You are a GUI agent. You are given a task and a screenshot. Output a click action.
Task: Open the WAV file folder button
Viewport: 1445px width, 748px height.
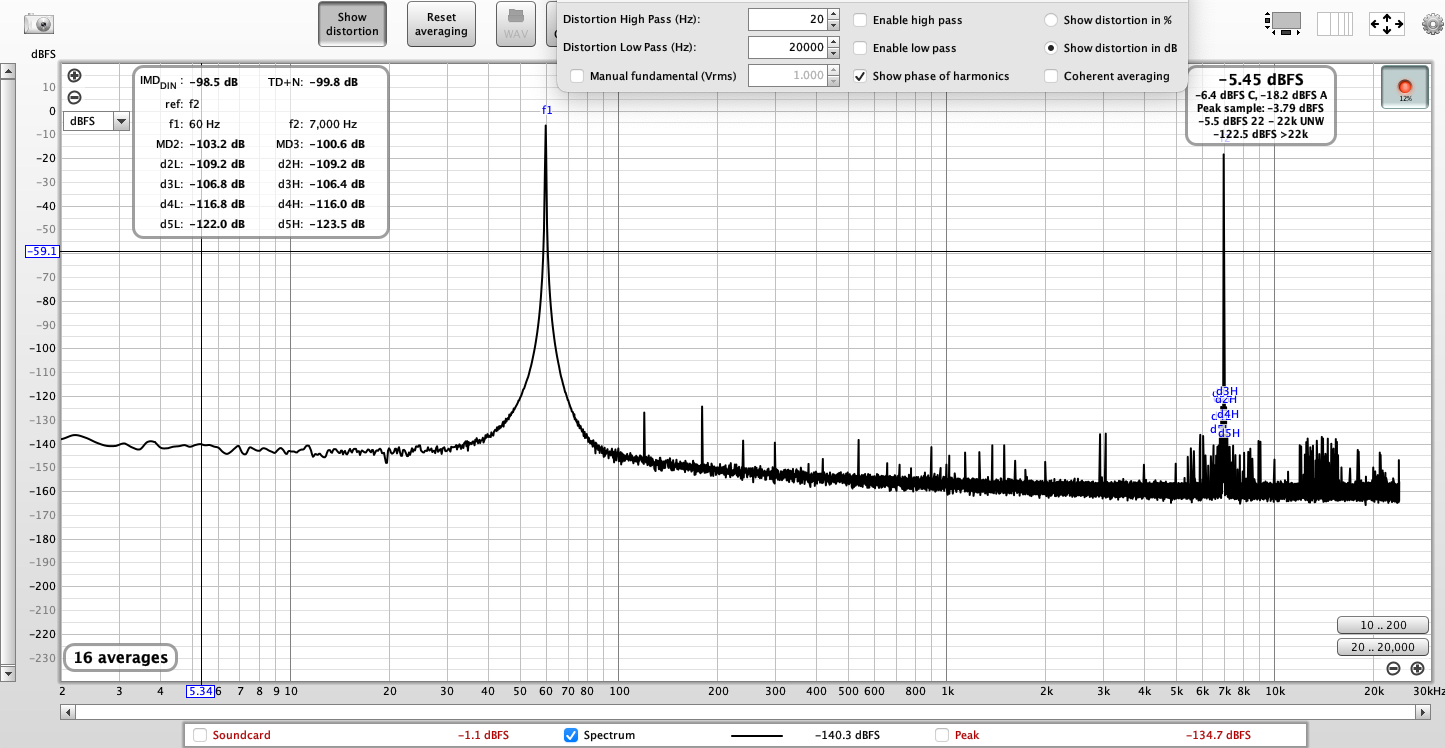pos(515,24)
